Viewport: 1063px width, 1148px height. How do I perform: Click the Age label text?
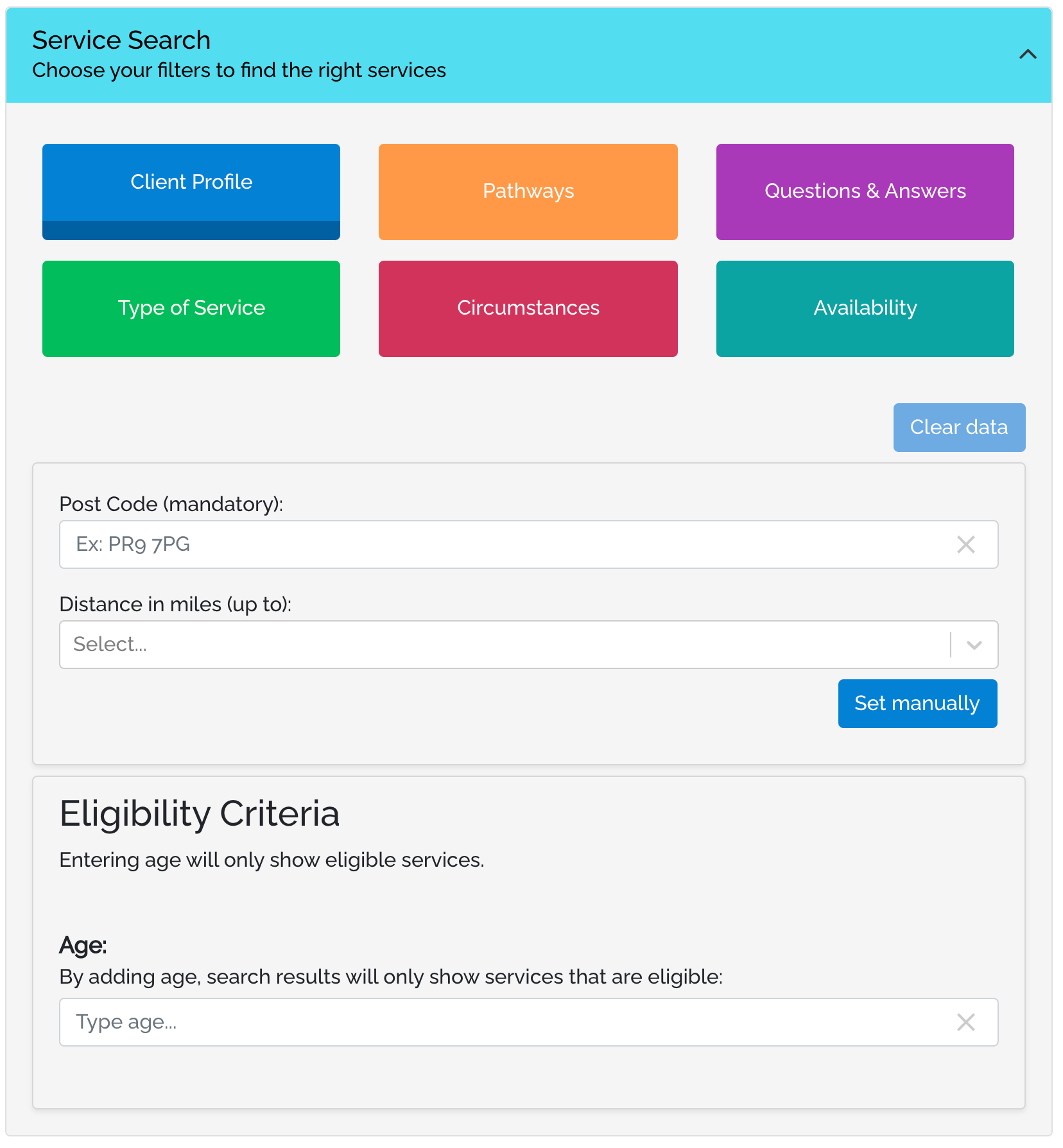point(83,946)
